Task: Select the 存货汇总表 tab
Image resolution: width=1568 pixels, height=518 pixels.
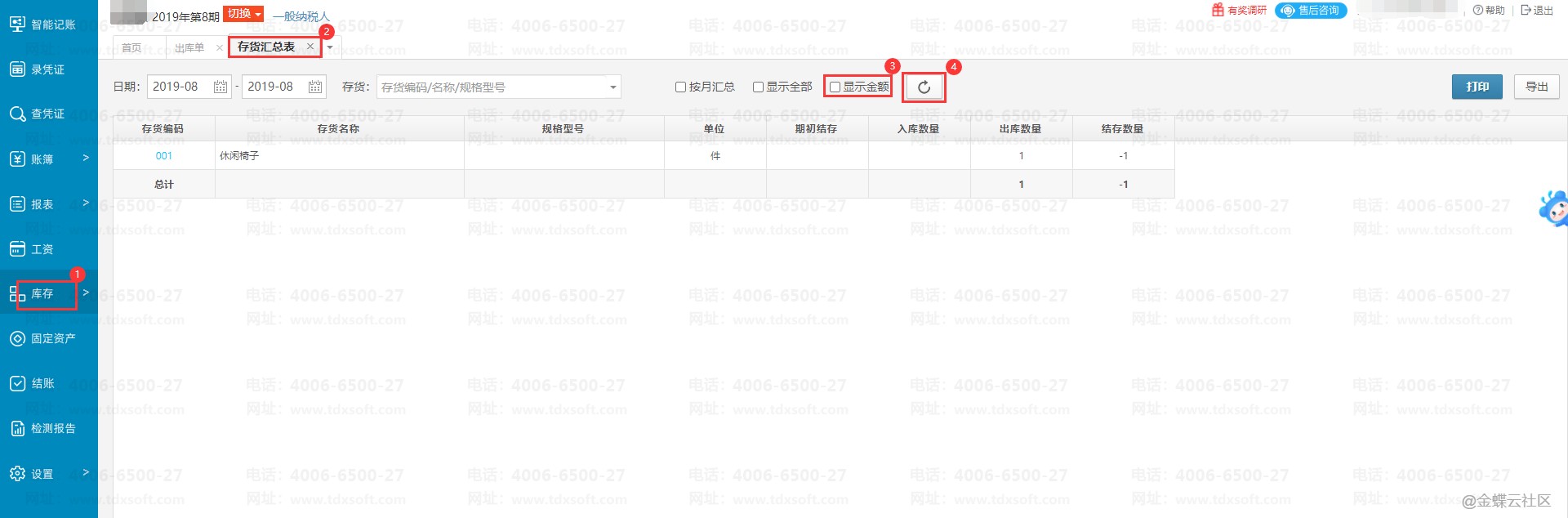Action: [266, 47]
